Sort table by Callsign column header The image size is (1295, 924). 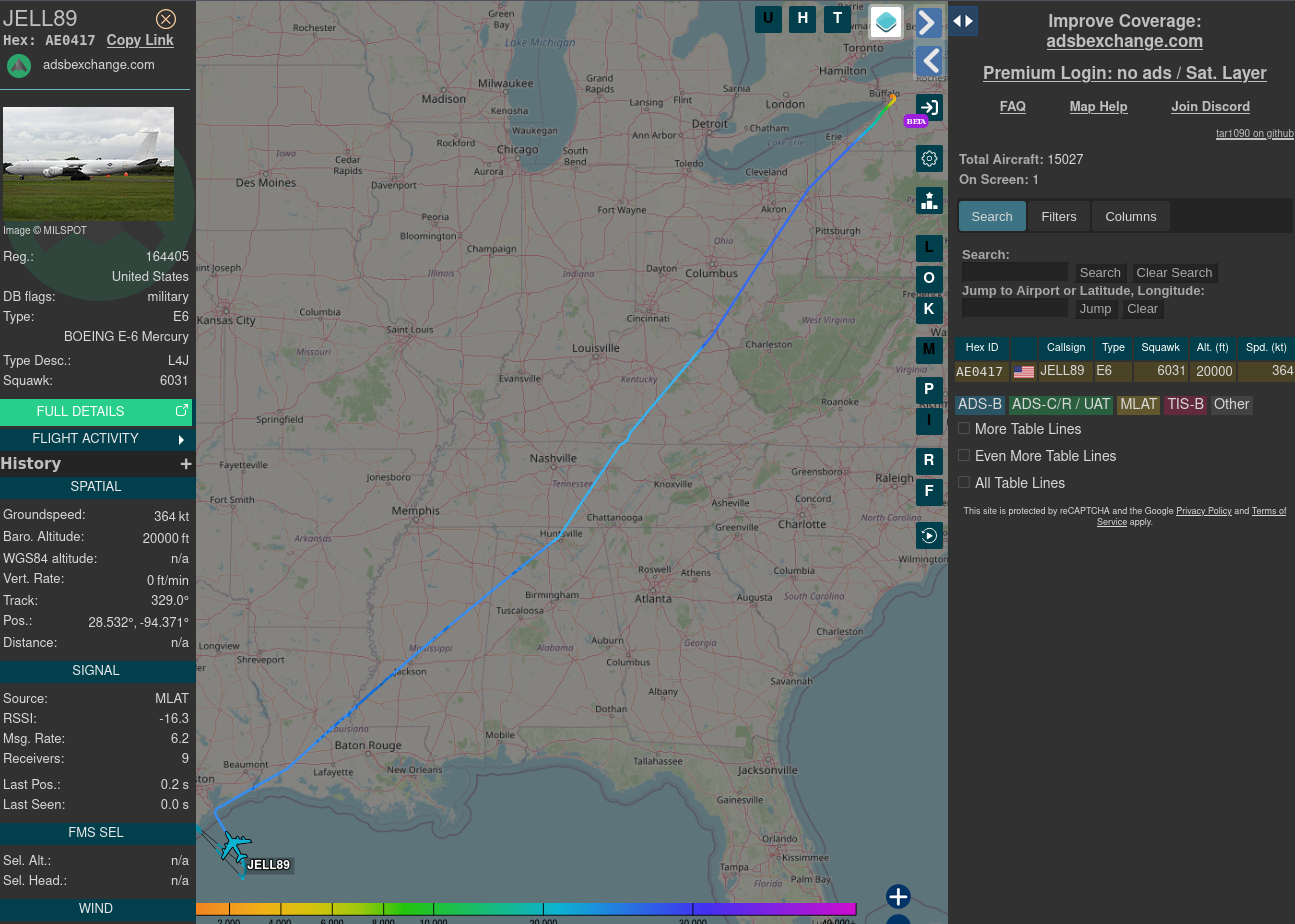(x=1066, y=347)
